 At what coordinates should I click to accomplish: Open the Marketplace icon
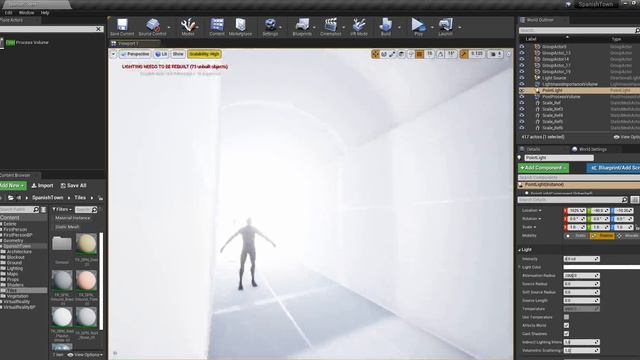[240, 27]
